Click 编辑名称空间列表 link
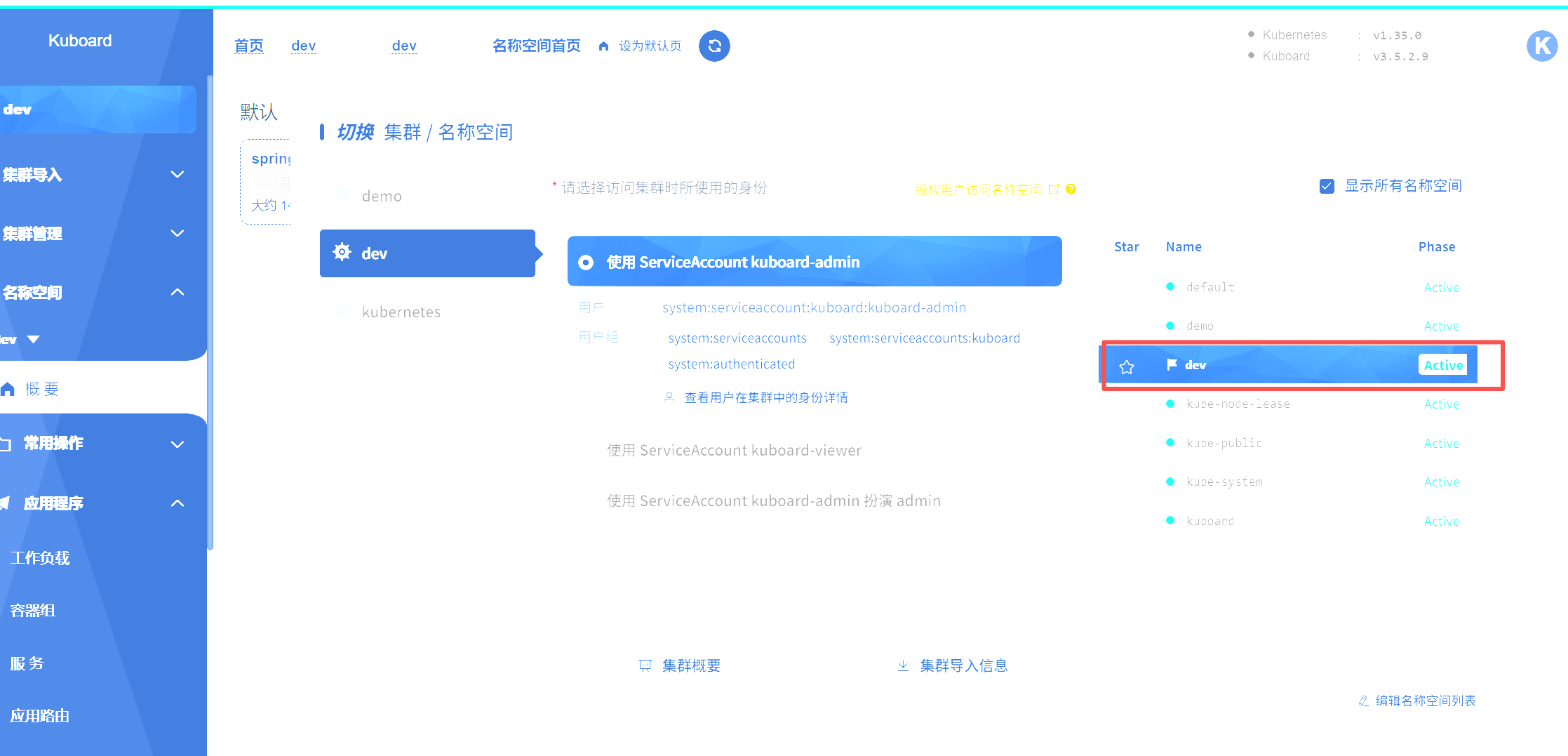 tap(1426, 701)
